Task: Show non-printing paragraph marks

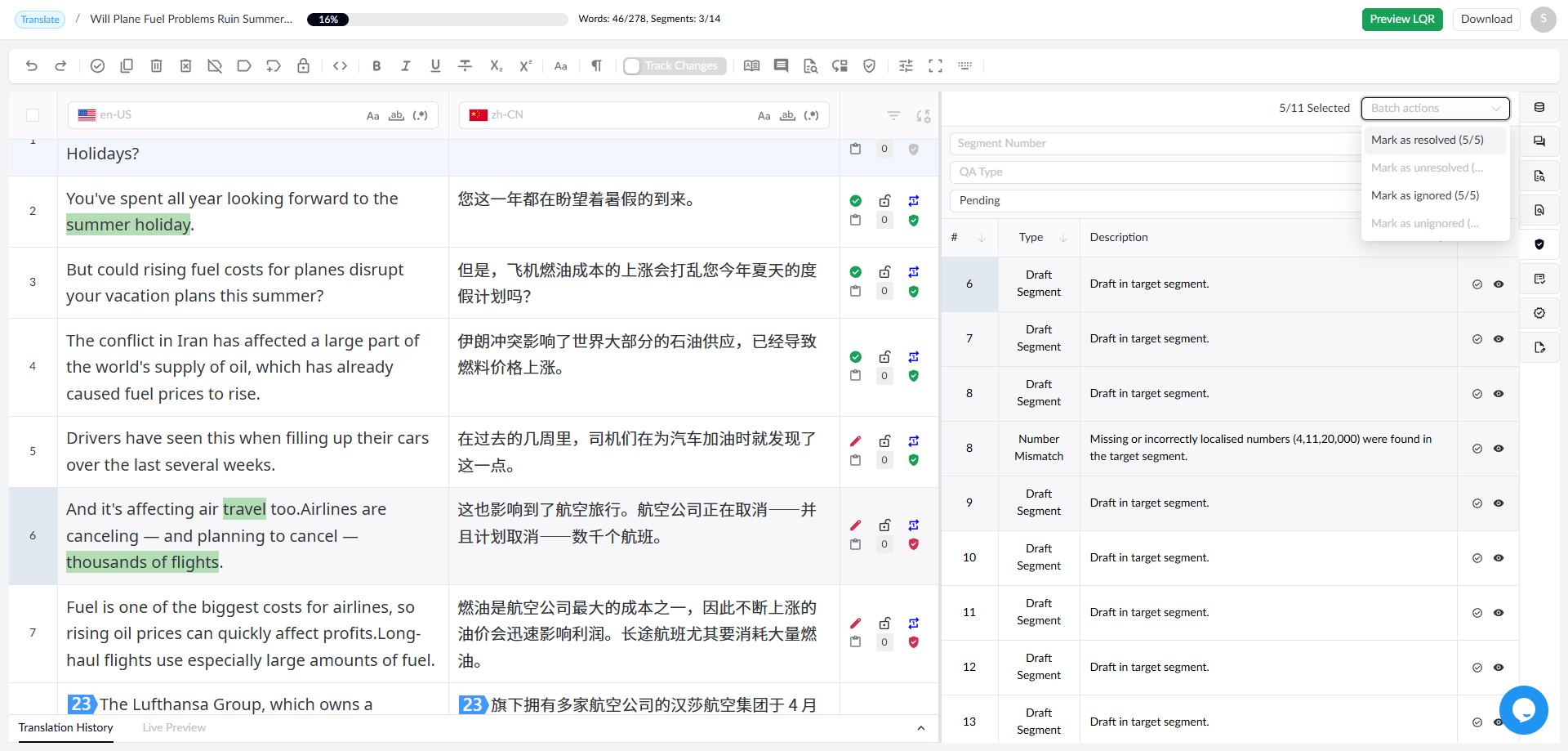Action: [597, 66]
